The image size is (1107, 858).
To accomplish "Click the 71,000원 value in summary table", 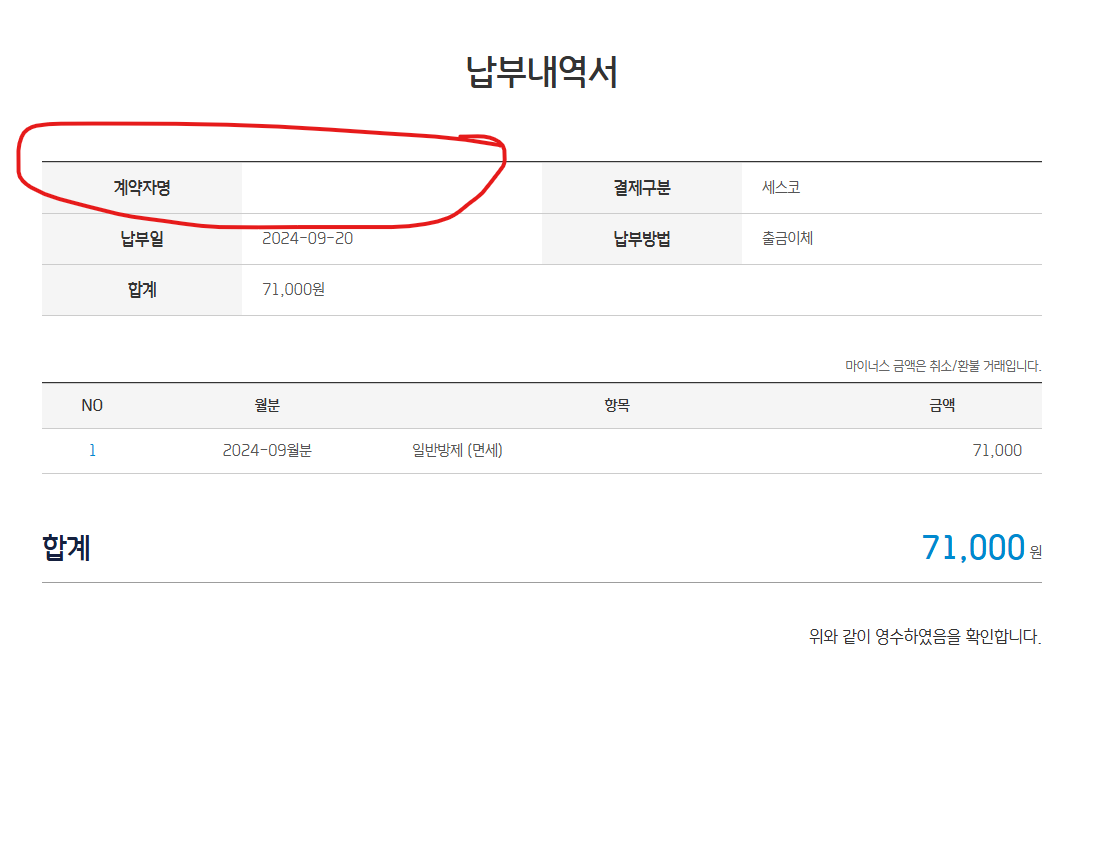I will [x=293, y=290].
